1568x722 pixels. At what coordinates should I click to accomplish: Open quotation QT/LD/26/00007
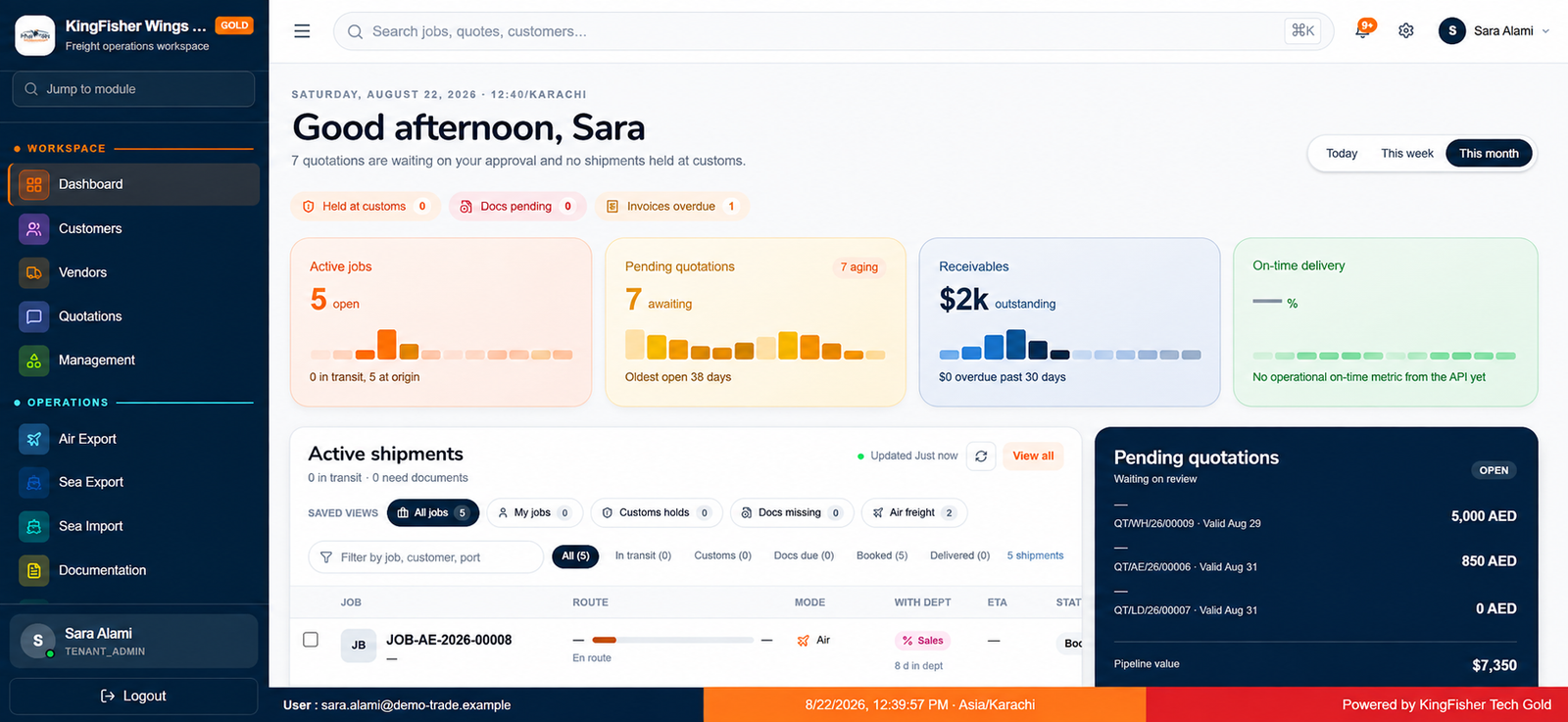[1315, 602]
